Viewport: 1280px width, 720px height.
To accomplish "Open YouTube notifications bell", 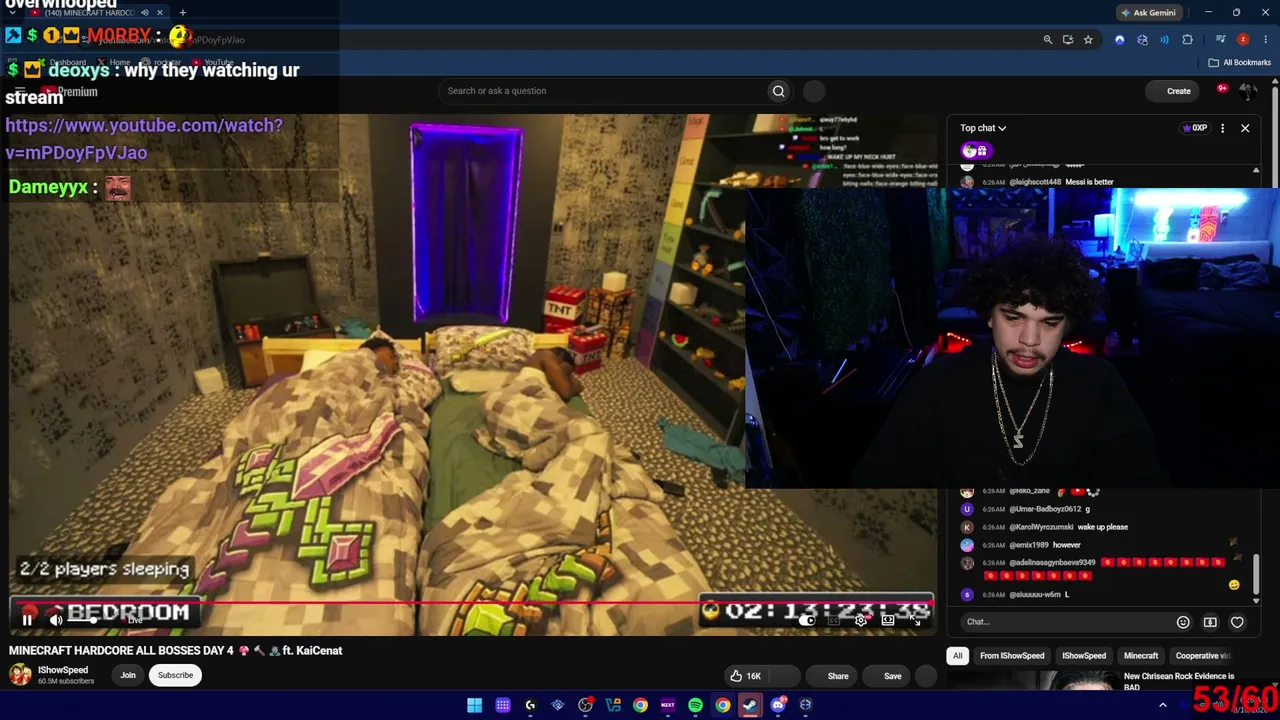I will click(x=1221, y=90).
